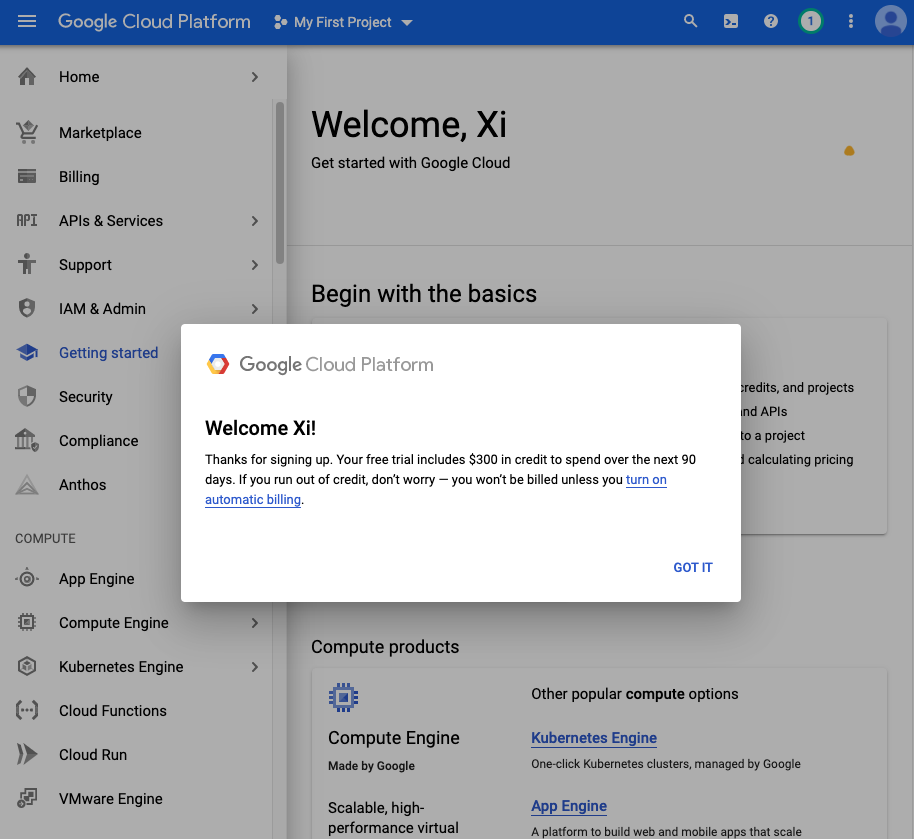Open the three-dot settings menu

click(850, 22)
